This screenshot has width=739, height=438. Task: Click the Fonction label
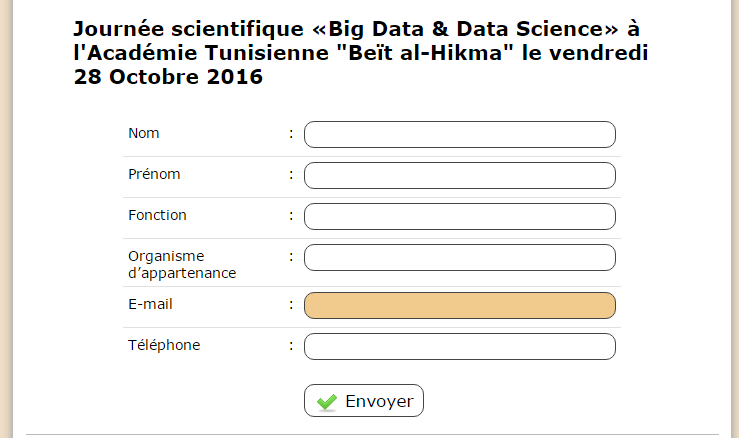click(x=157, y=215)
